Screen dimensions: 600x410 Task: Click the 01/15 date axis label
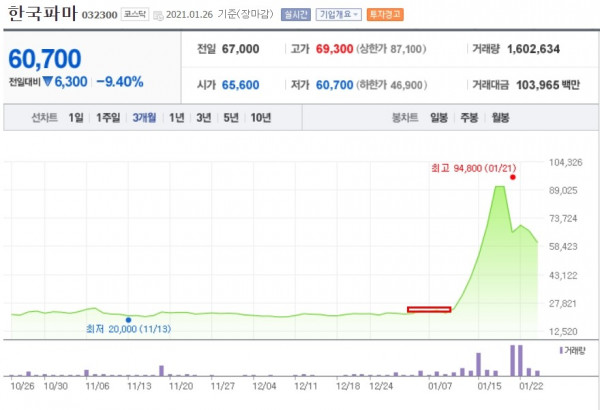[x=489, y=386]
